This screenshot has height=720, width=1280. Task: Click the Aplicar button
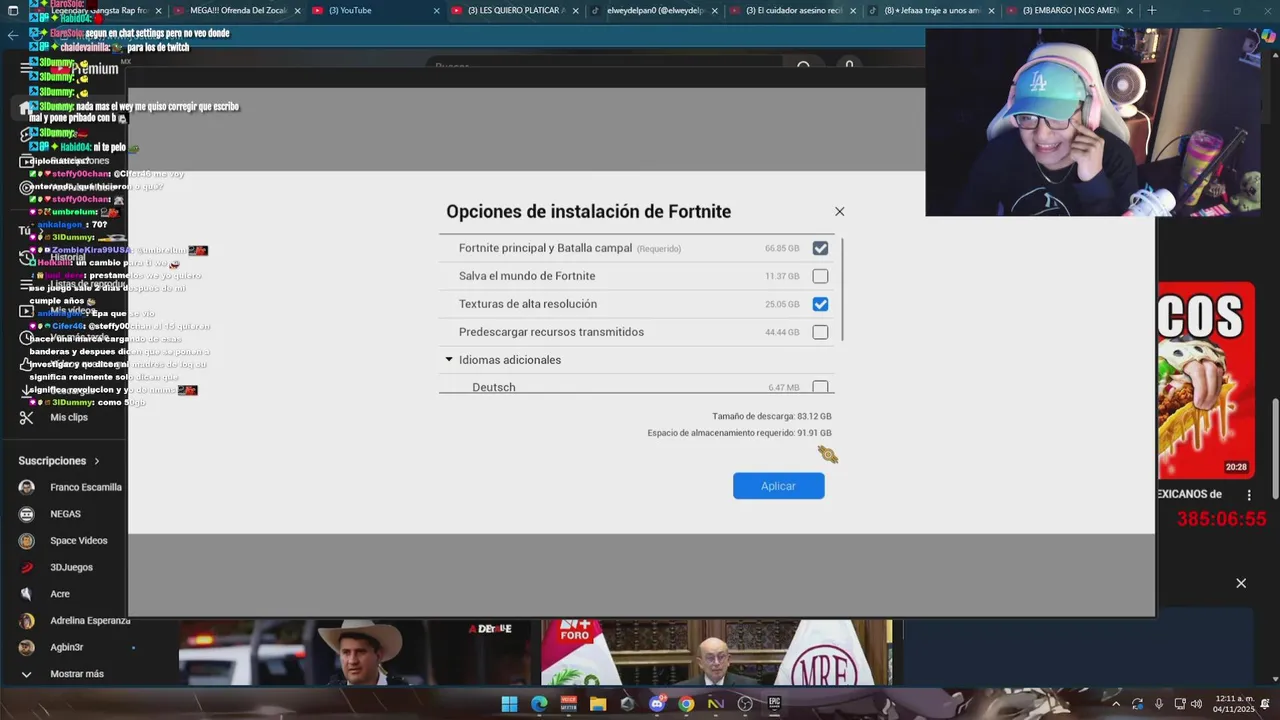tap(778, 486)
